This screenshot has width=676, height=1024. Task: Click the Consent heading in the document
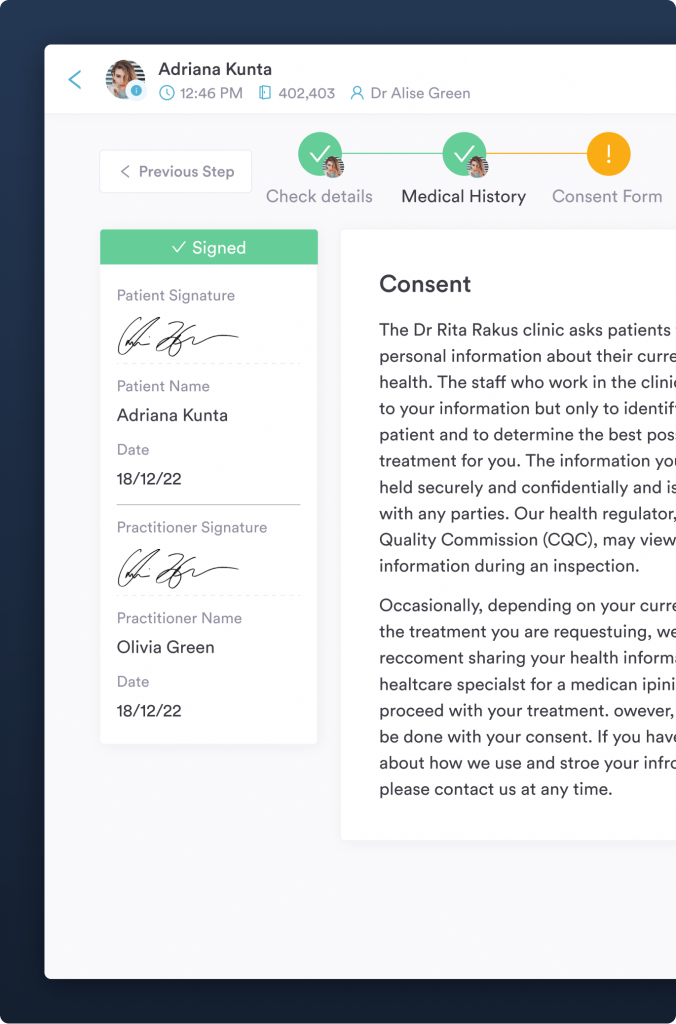(425, 284)
